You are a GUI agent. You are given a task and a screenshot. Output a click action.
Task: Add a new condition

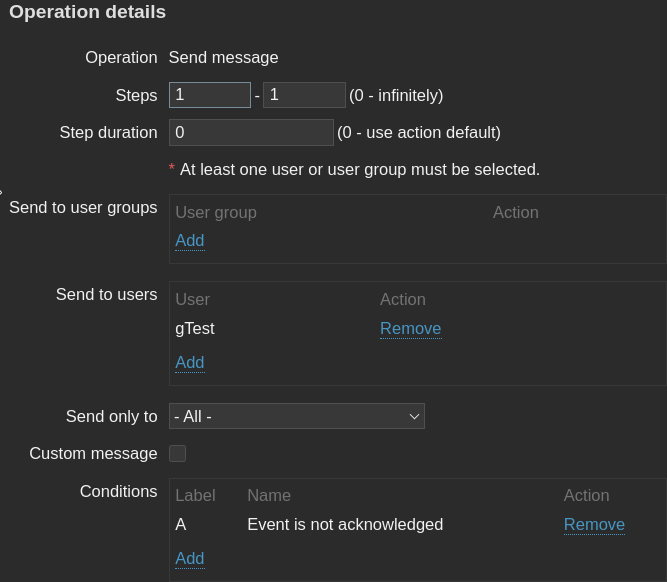click(190, 558)
